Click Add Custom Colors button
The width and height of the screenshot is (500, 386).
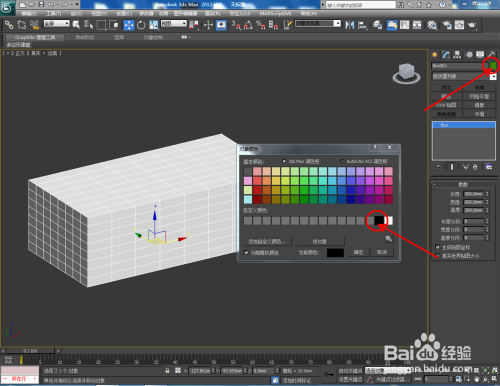click(x=269, y=241)
